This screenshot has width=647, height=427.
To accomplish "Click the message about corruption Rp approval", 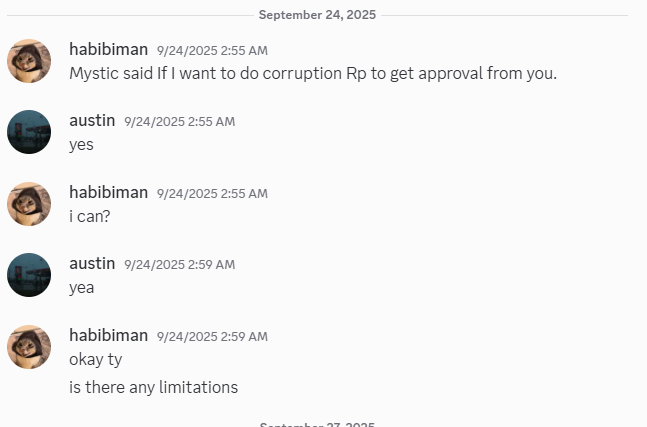I will [313, 73].
